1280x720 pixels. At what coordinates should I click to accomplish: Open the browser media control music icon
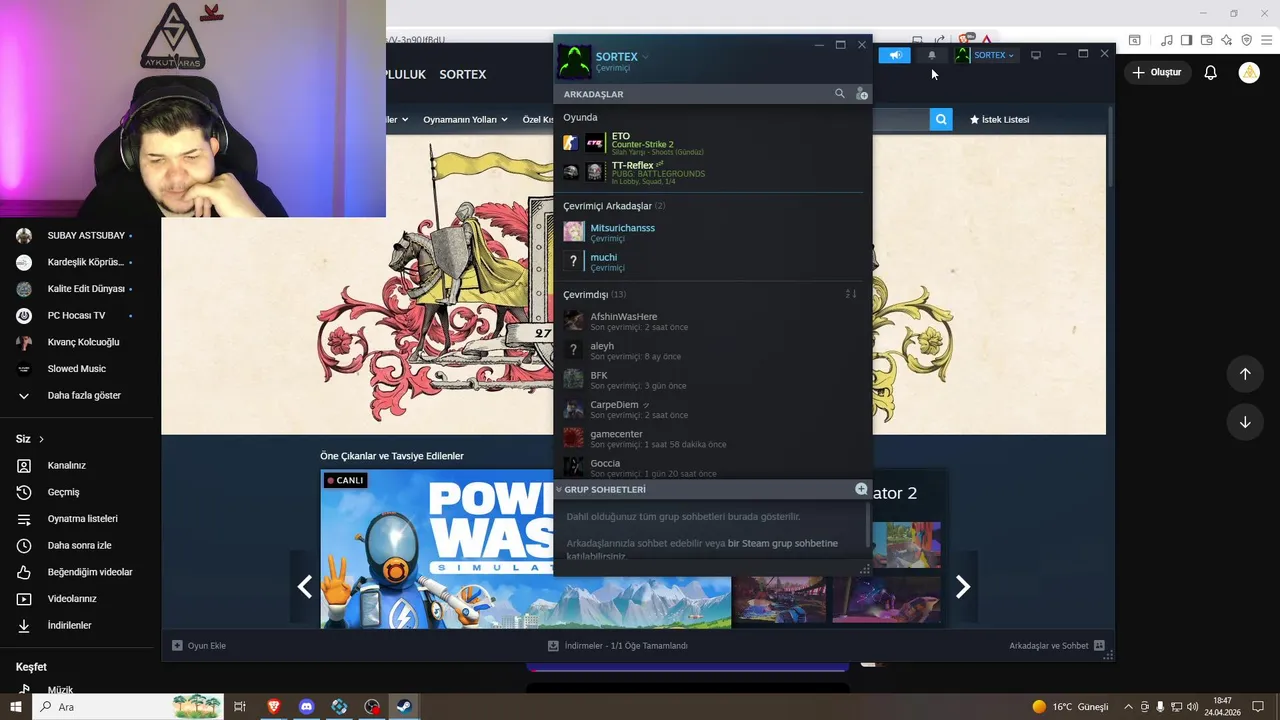coord(1166,40)
